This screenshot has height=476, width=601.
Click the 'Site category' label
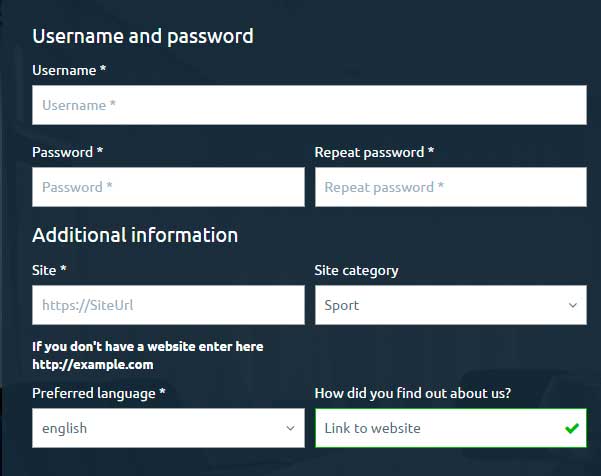(x=356, y=270)
